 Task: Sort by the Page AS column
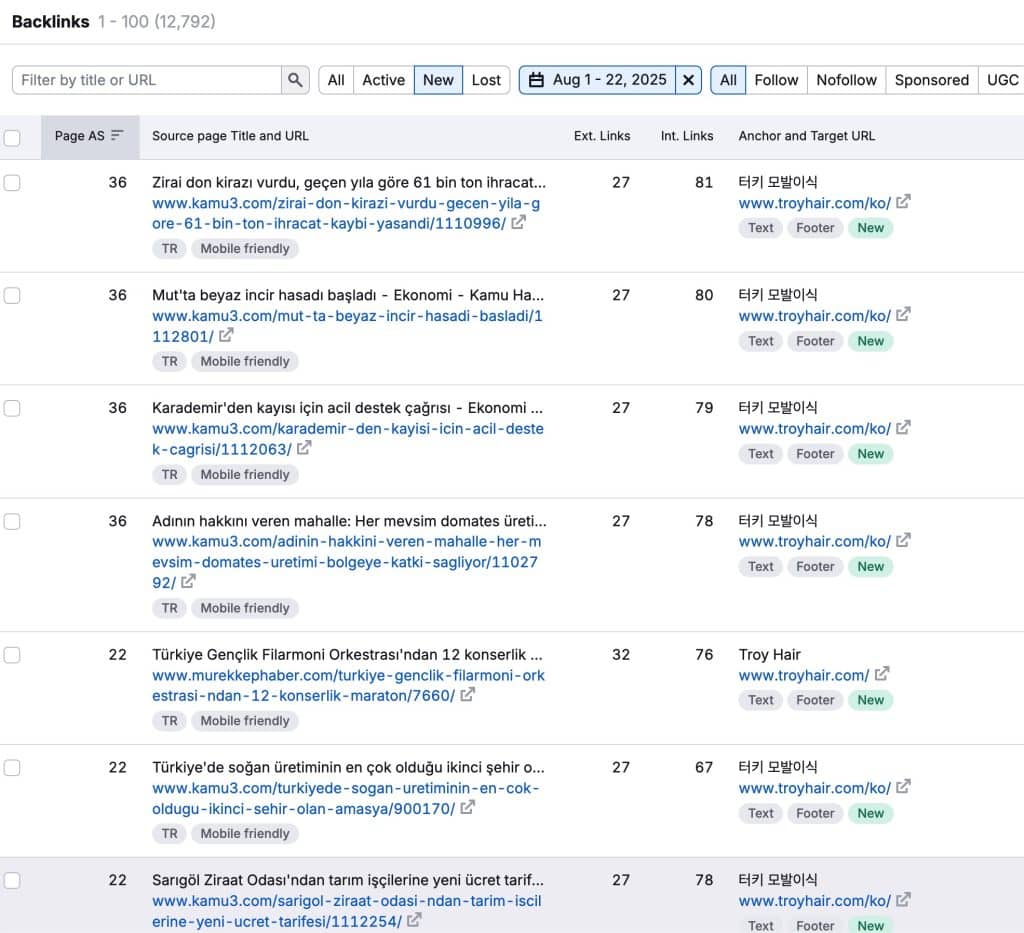[x=89, y=136]
